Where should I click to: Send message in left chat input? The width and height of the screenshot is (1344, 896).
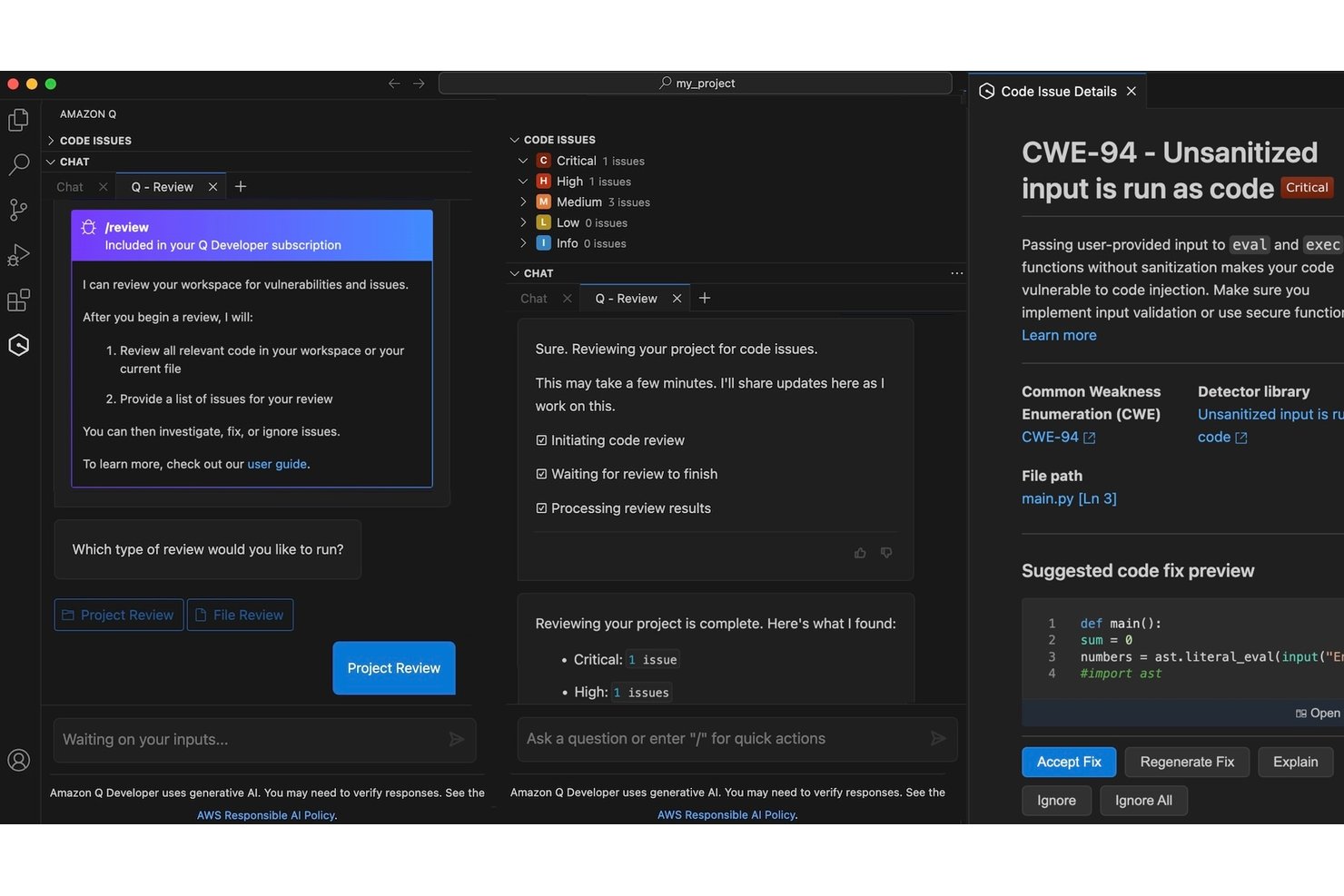point(457,740)
